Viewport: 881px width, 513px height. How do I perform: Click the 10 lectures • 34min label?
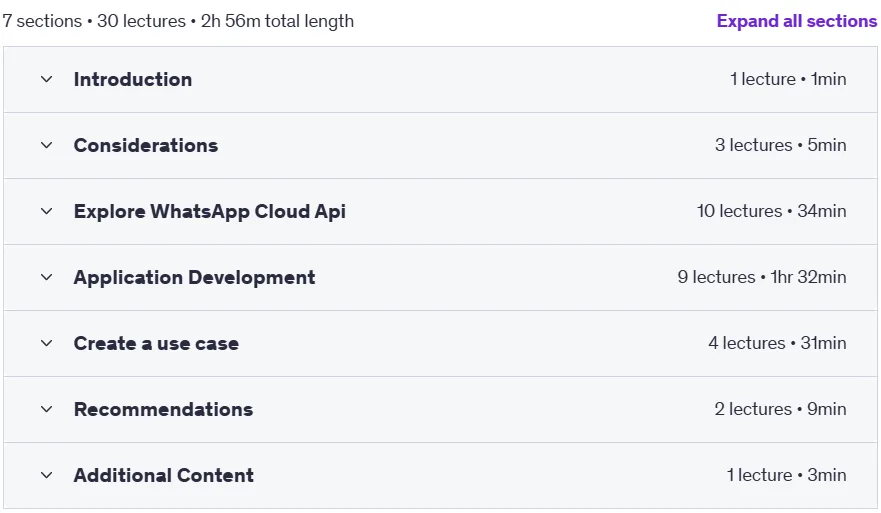coord(771,211)
